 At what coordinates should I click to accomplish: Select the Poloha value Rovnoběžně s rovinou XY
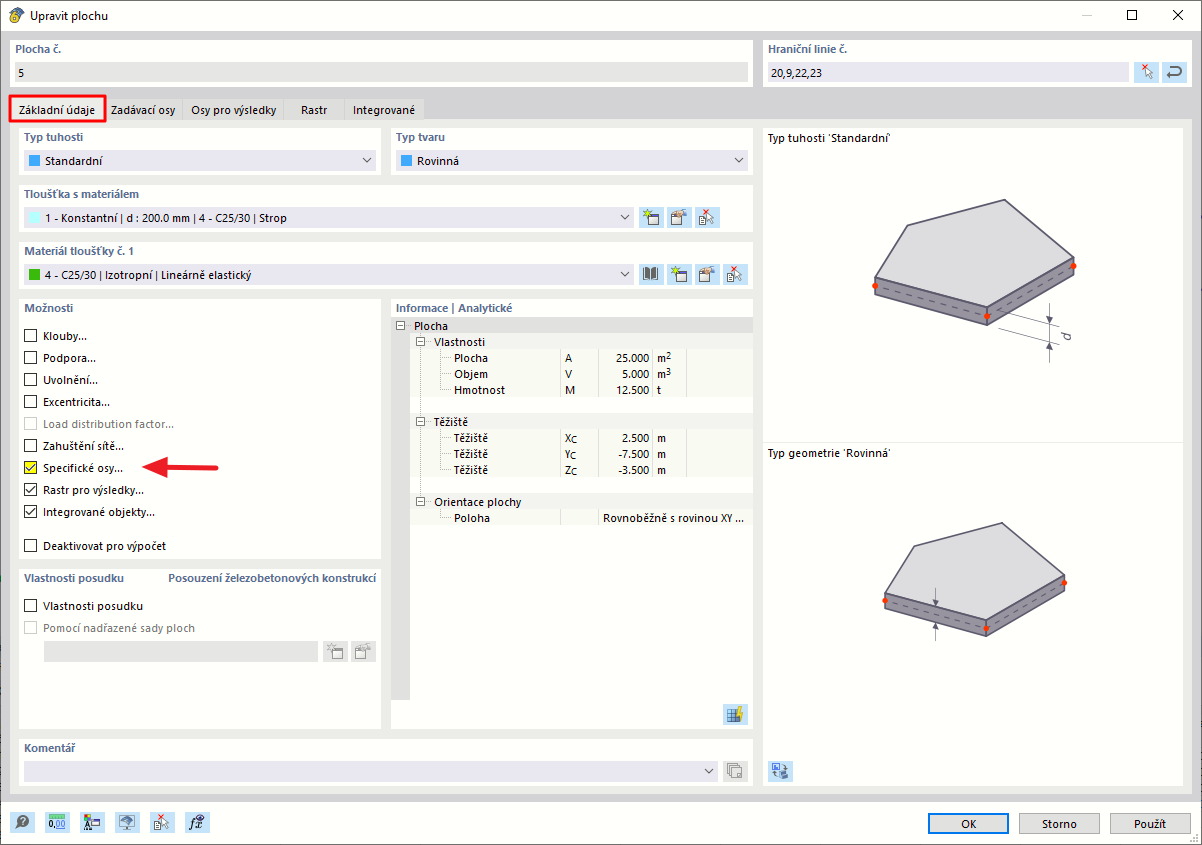[674, 518]
